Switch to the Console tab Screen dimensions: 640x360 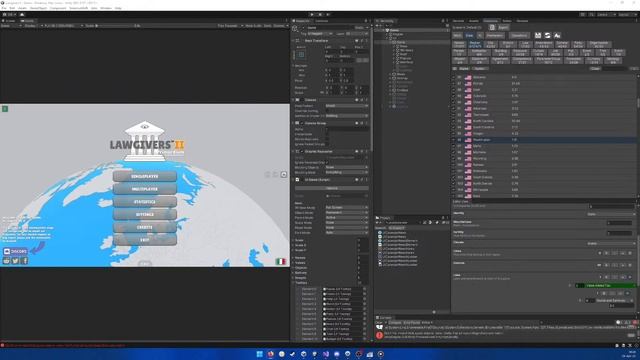384,318
